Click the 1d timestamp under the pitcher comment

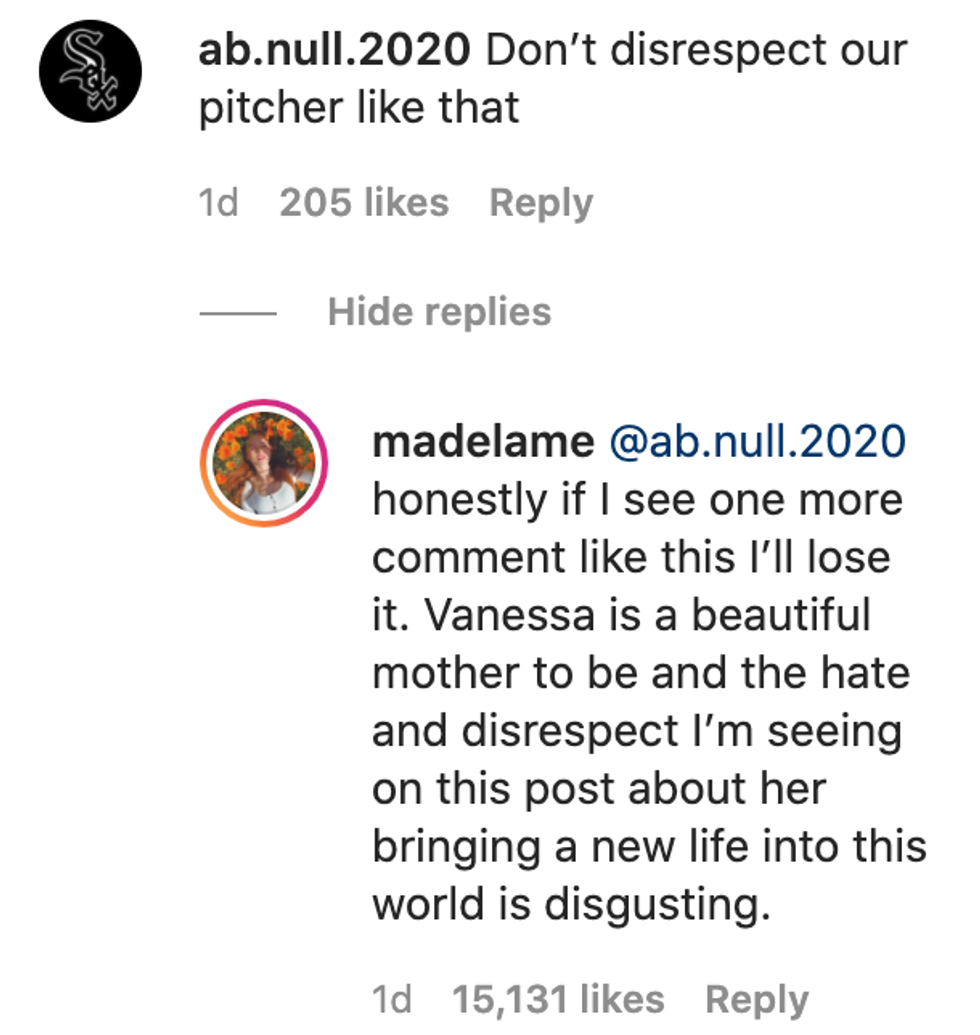click(x=218, y=203)
